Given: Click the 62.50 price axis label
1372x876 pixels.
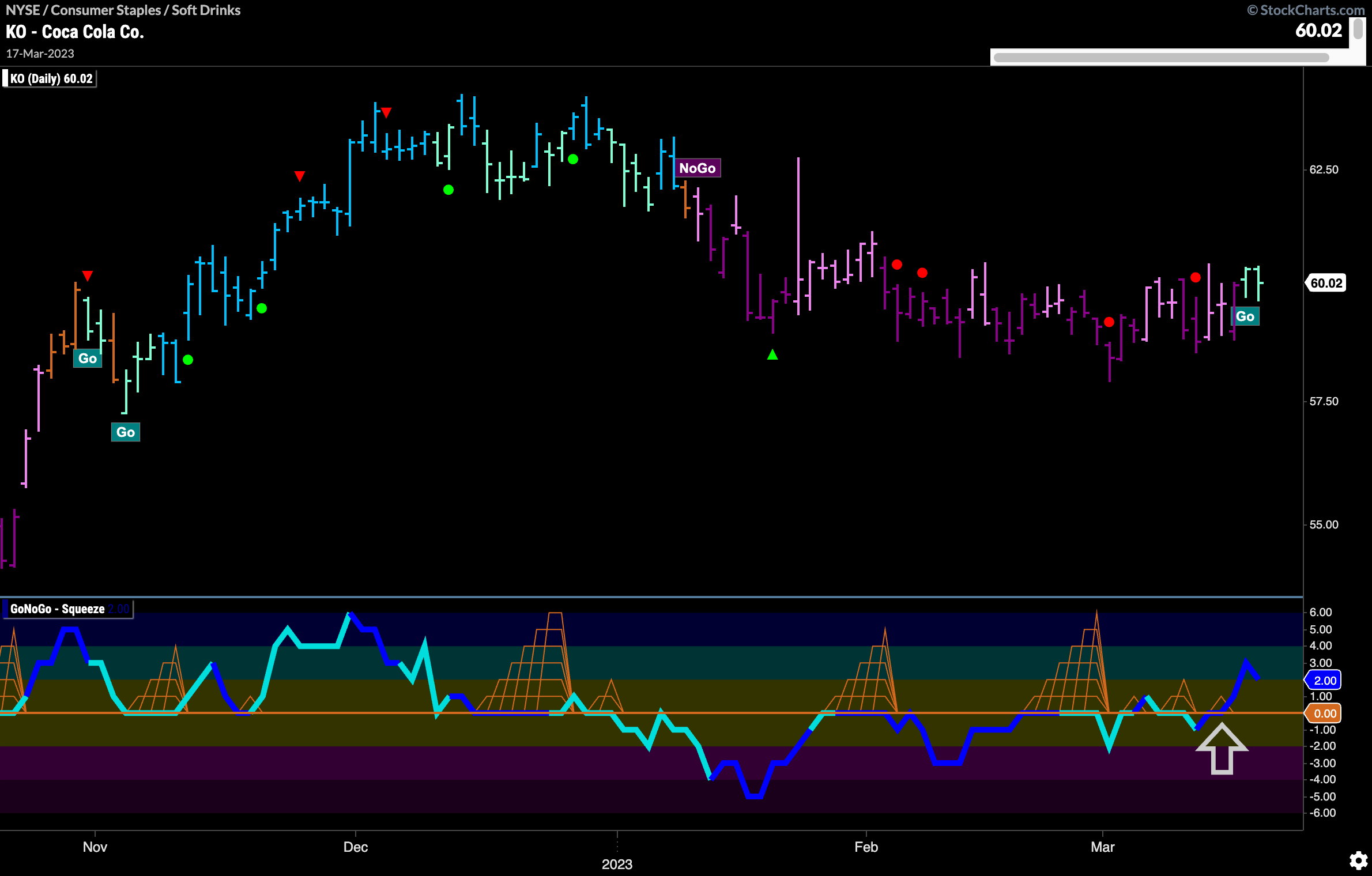Looking at the screenshot, I should tap(1324, 169).
